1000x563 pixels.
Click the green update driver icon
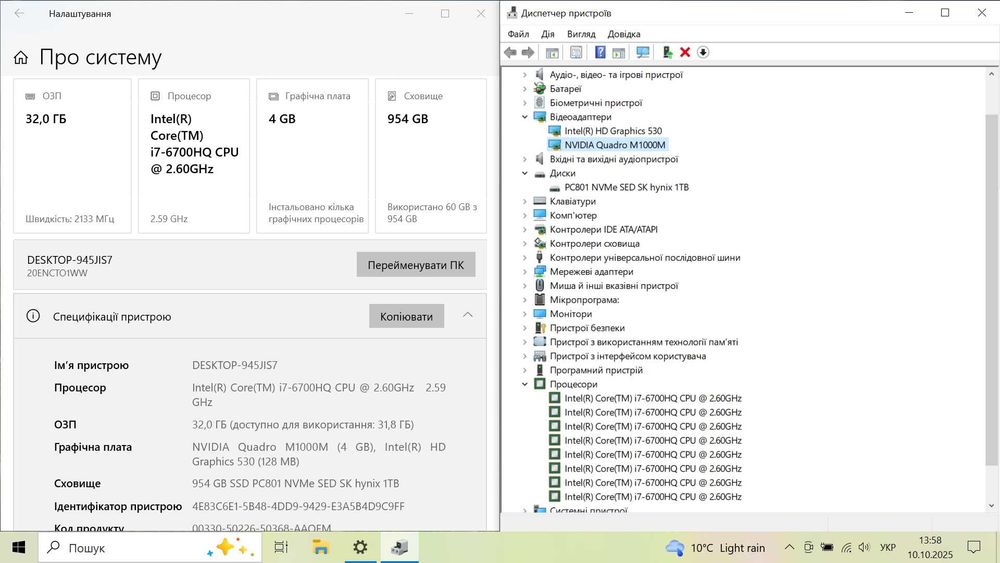(667, 52)
